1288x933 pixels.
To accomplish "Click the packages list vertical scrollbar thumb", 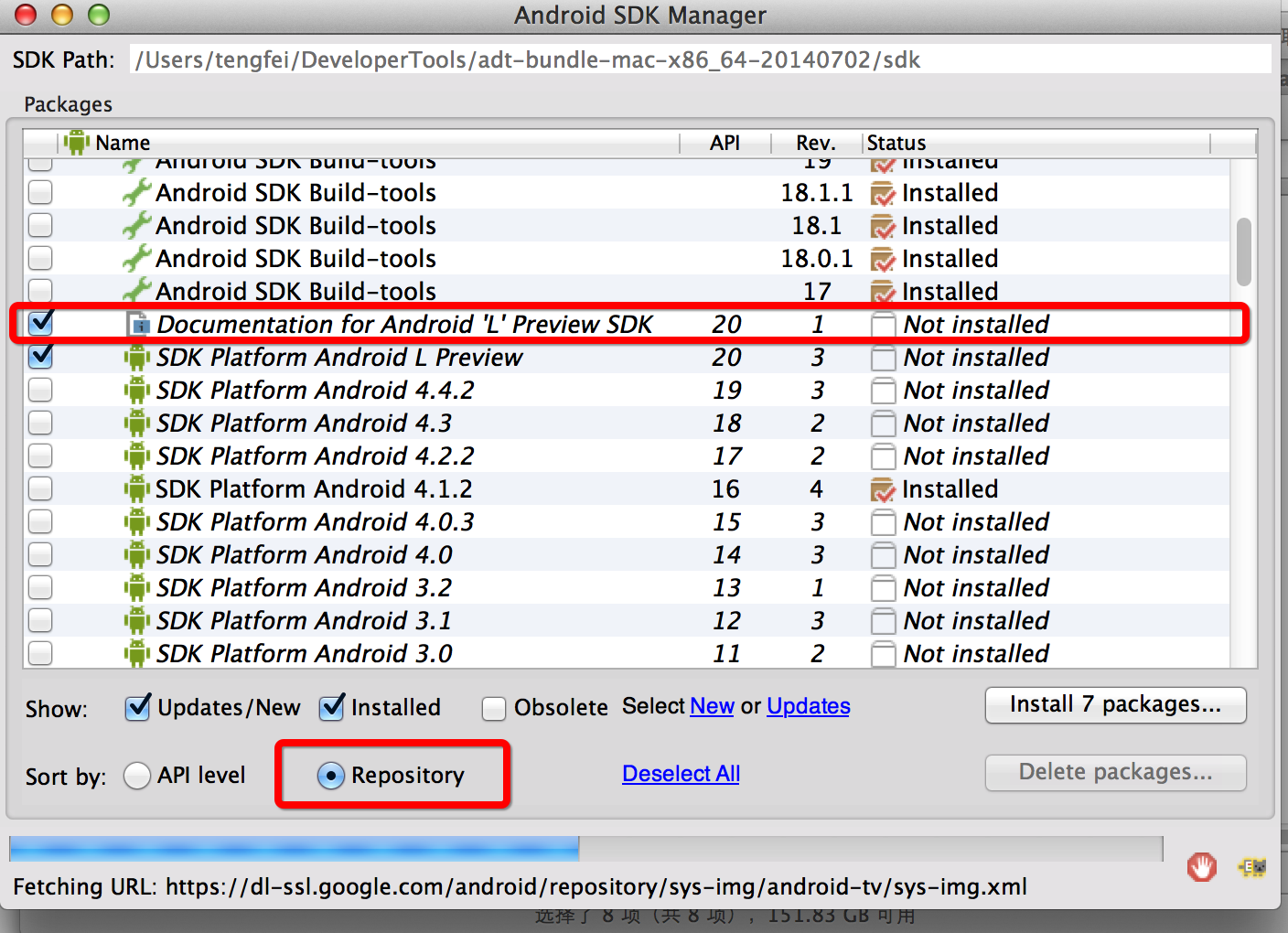I will pos(1243,252).
